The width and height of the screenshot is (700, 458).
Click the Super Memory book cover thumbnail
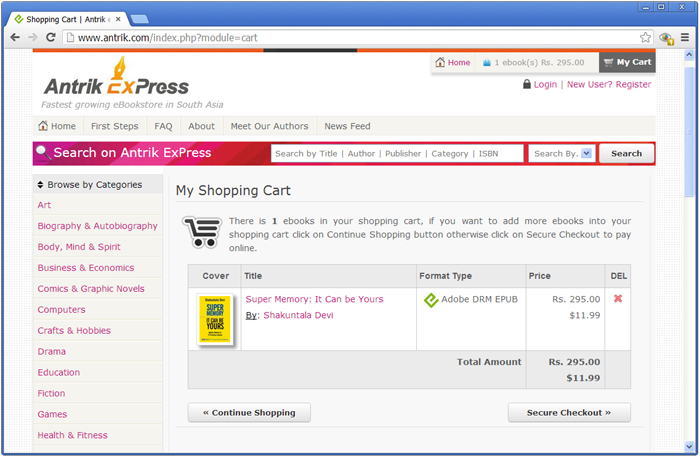pos(215,320)
